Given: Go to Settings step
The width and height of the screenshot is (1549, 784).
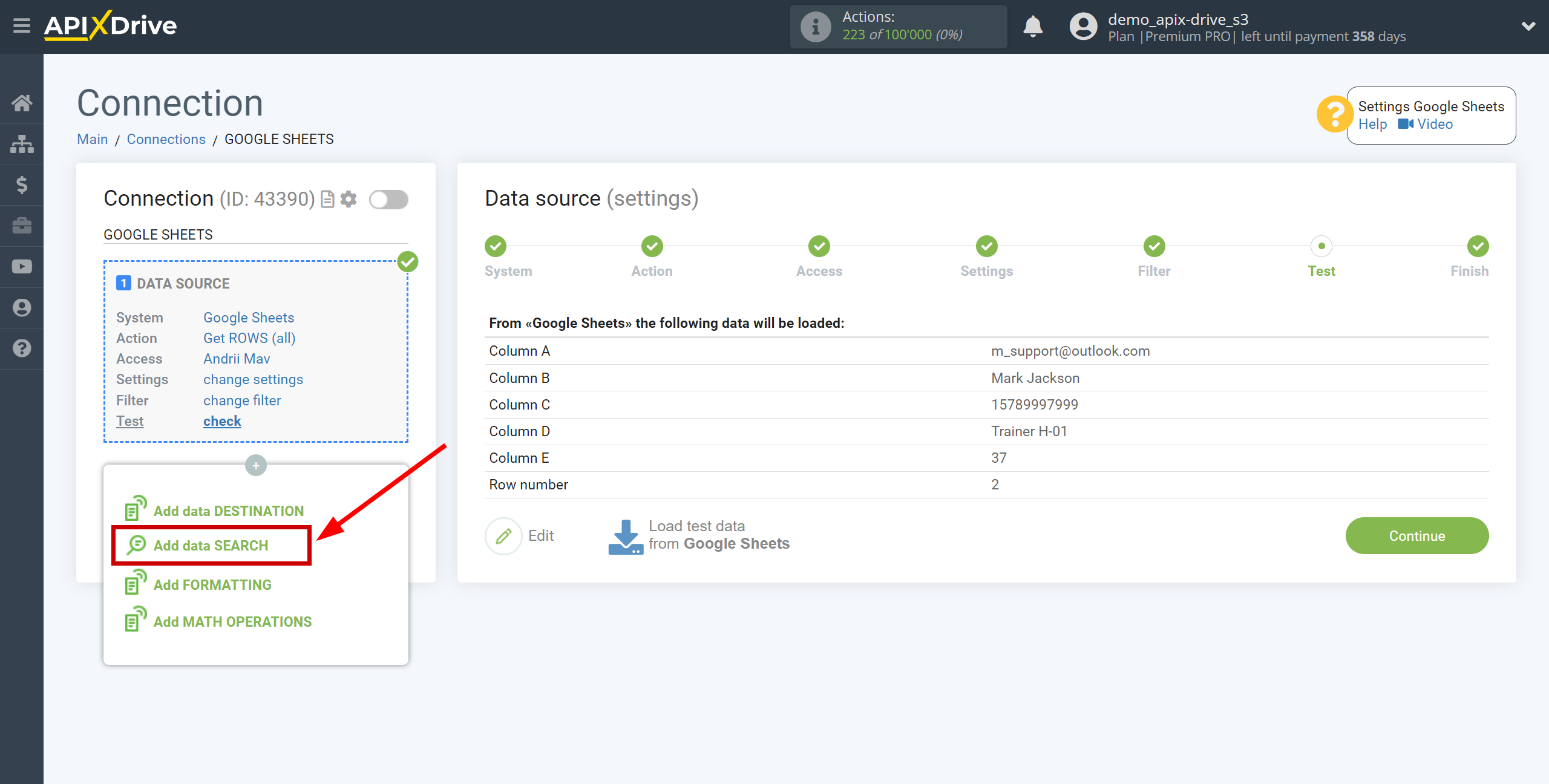Looking at the screenshot, I should coord(987,246).
